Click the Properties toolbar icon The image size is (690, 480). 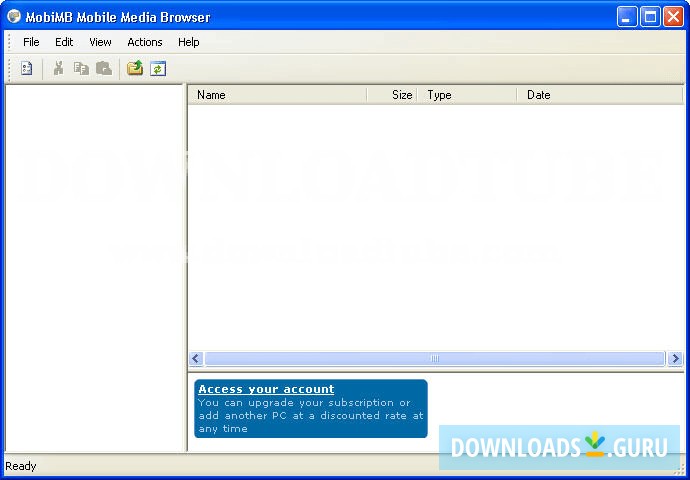pos(26,68)
